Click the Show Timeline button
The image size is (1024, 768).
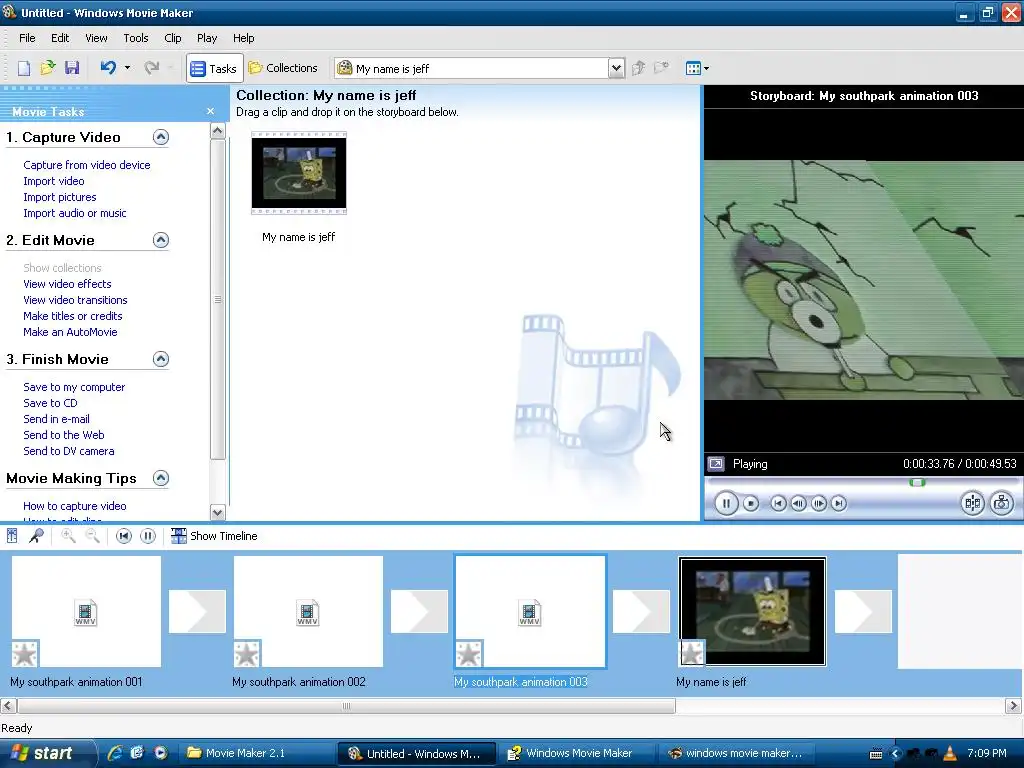click(214, 536)
